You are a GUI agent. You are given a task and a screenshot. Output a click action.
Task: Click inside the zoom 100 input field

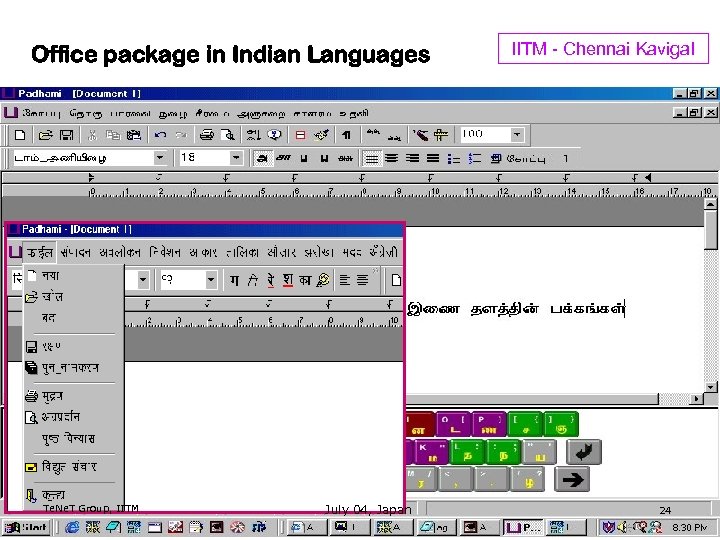pyautogui.click(x=485, y=135)
